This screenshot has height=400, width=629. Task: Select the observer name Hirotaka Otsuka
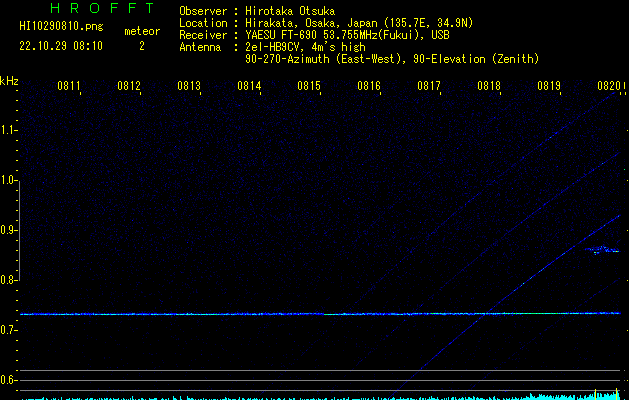[x=290, y=11]
